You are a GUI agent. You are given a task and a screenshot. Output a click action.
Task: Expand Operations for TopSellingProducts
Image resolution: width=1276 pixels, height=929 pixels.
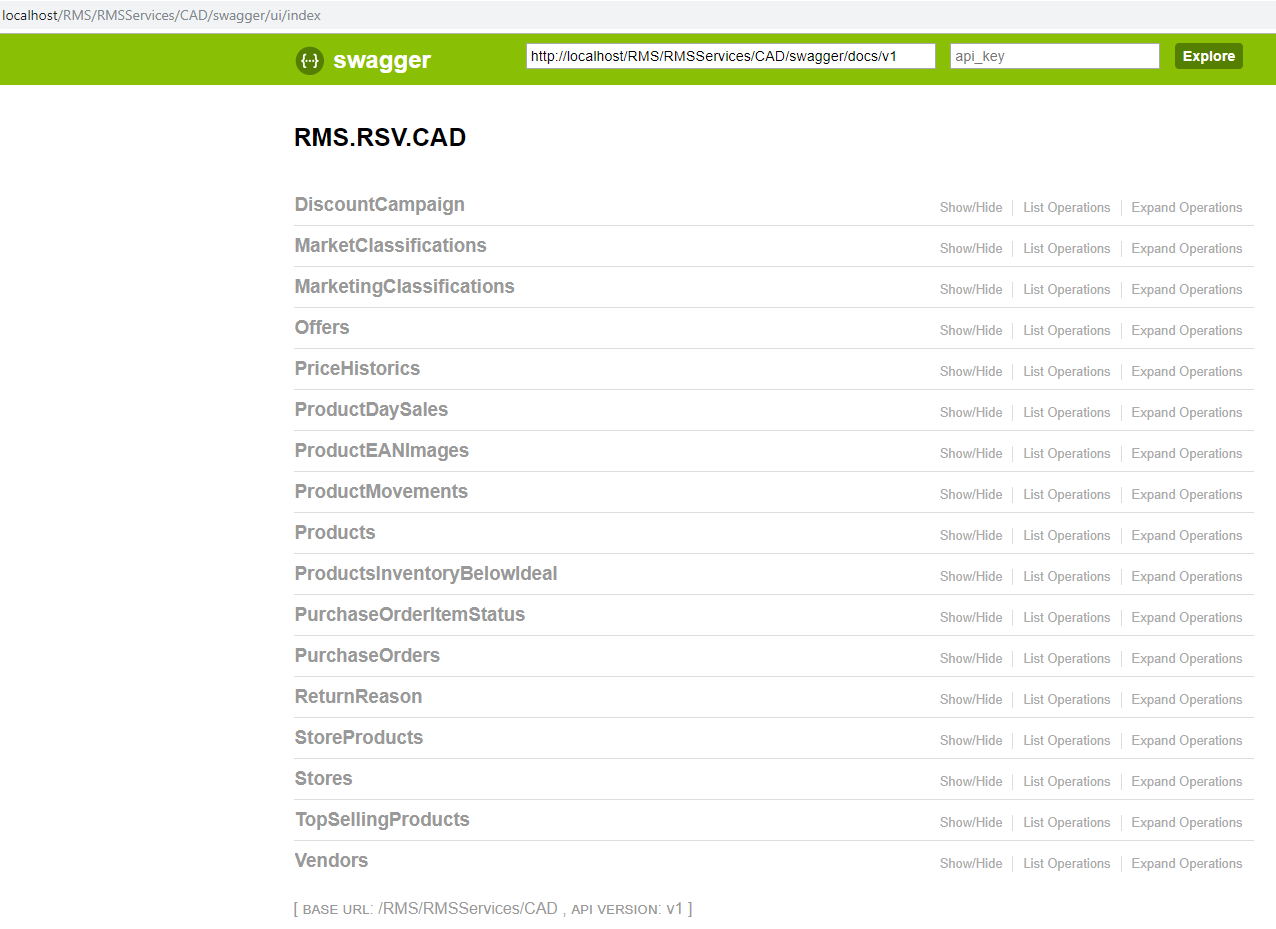click(1187, 823)
